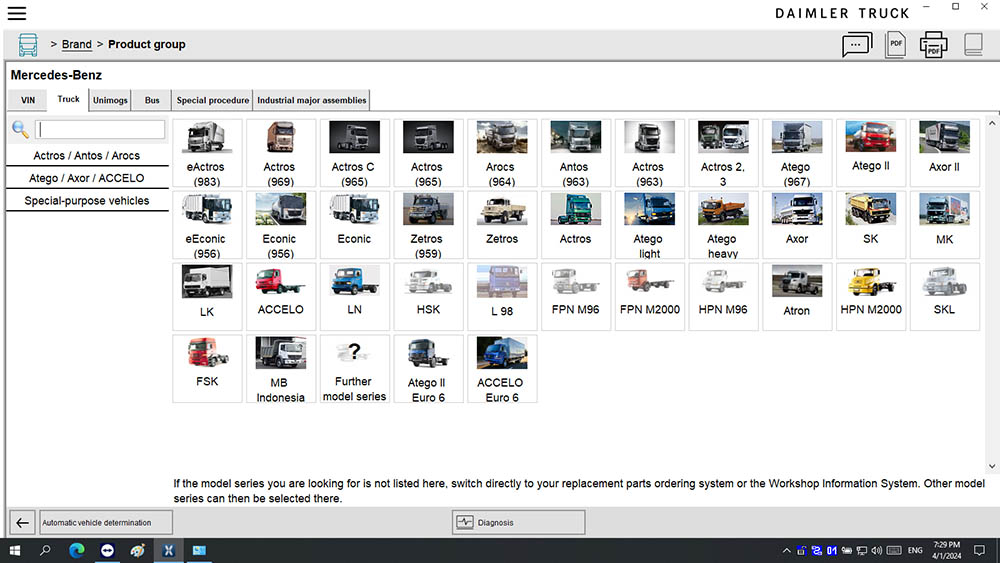Select FPN M2000 model series
Viewport: 1000px width, 563px height.
coord(649,296)
